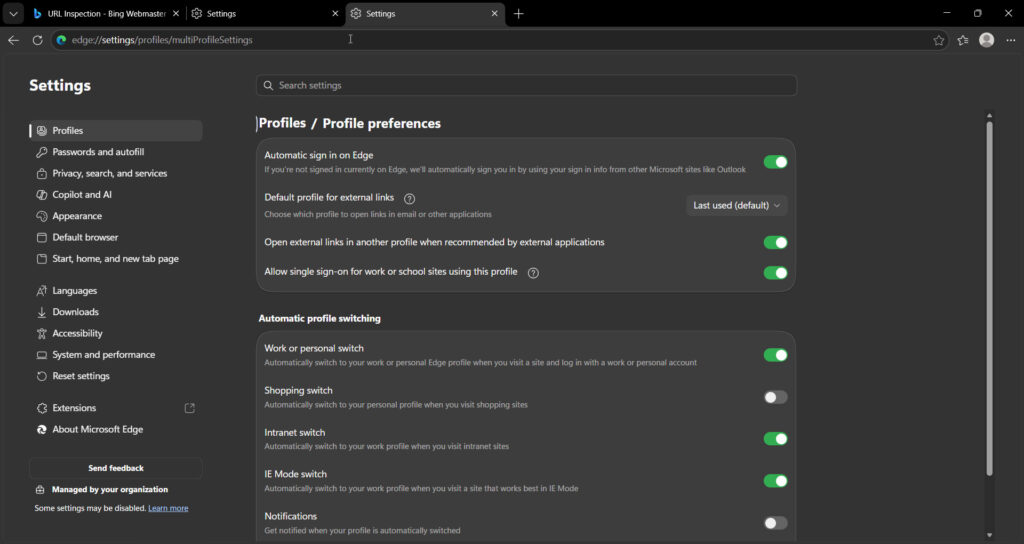
Task: Open Appearance settings
Action: pyautogui.click(x=116, y=216)
